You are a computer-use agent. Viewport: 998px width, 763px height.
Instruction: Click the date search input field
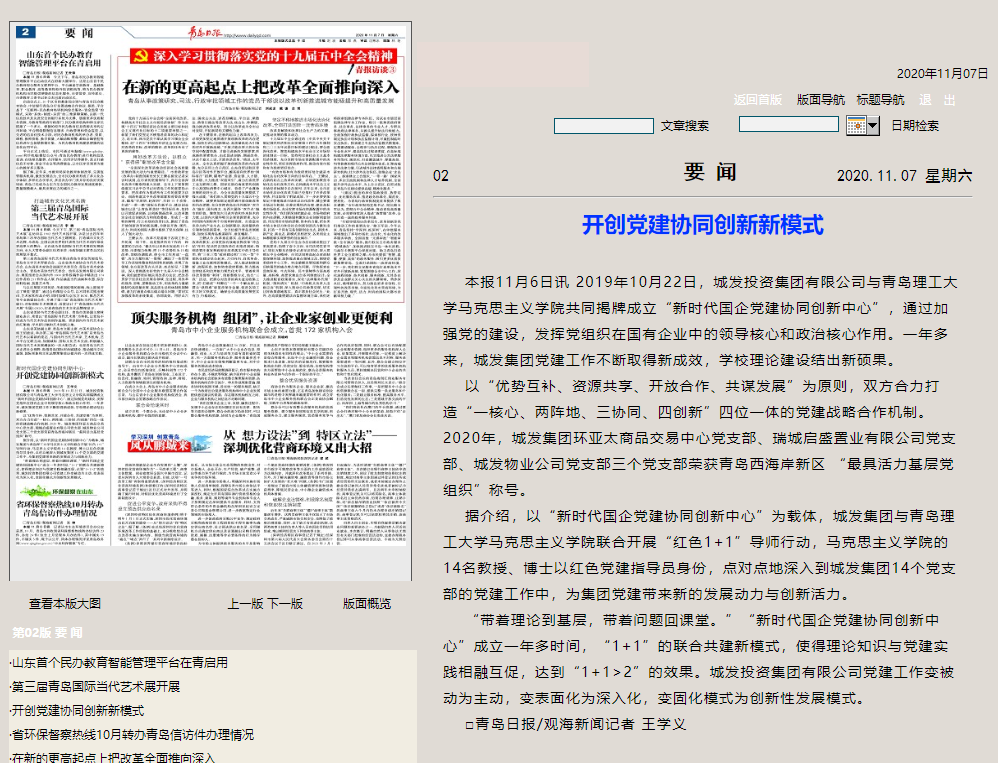click(788, 124)
